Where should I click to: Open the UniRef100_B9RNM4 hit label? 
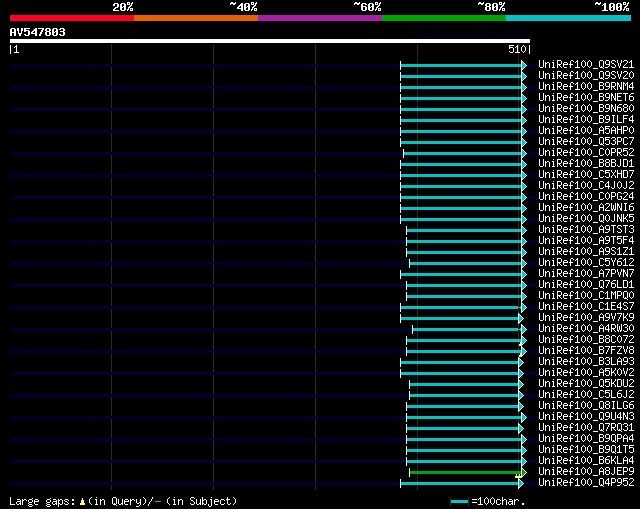click(x=586, y=87)
